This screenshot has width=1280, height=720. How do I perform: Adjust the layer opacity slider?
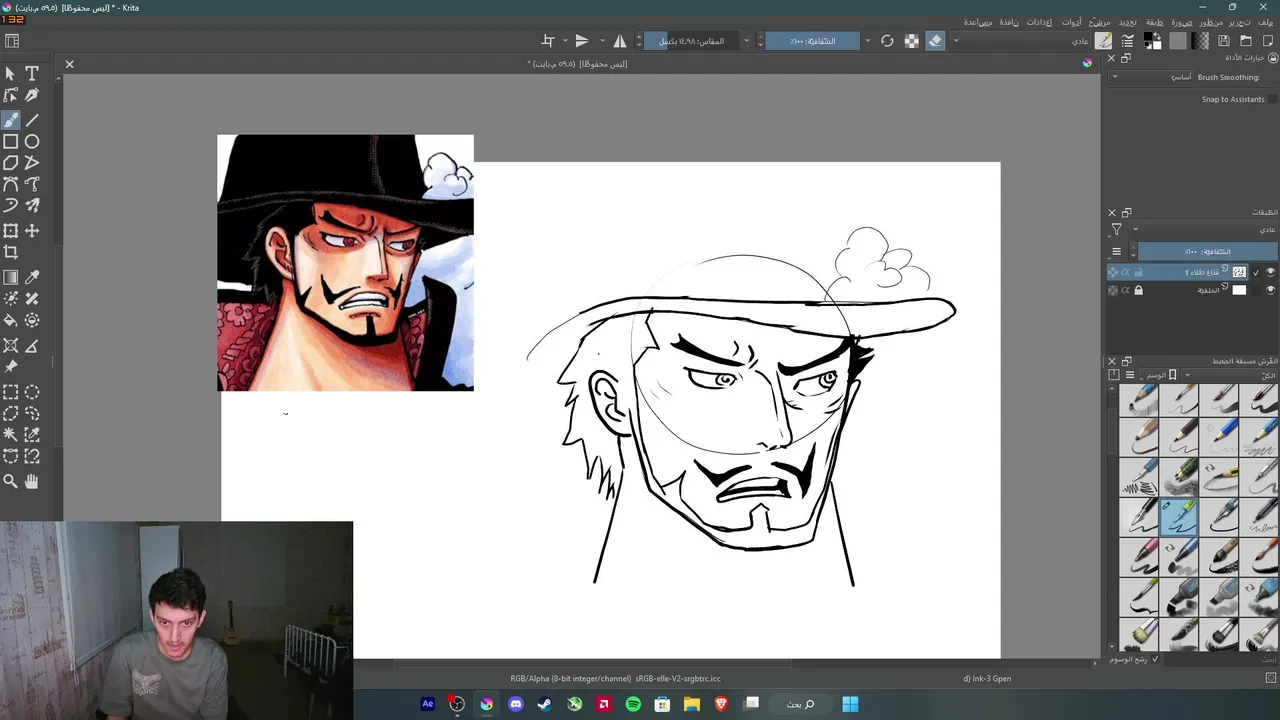pos(1207,251)
